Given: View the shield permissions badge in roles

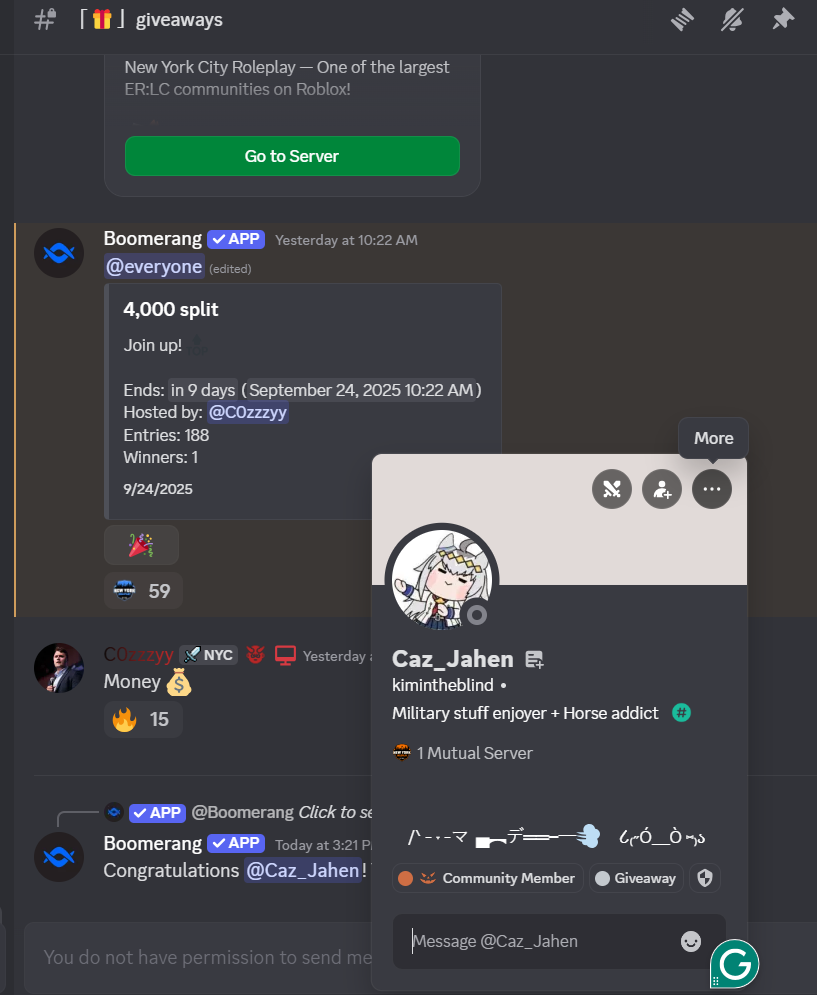Looking at the screenshot, I should [705, 878].
